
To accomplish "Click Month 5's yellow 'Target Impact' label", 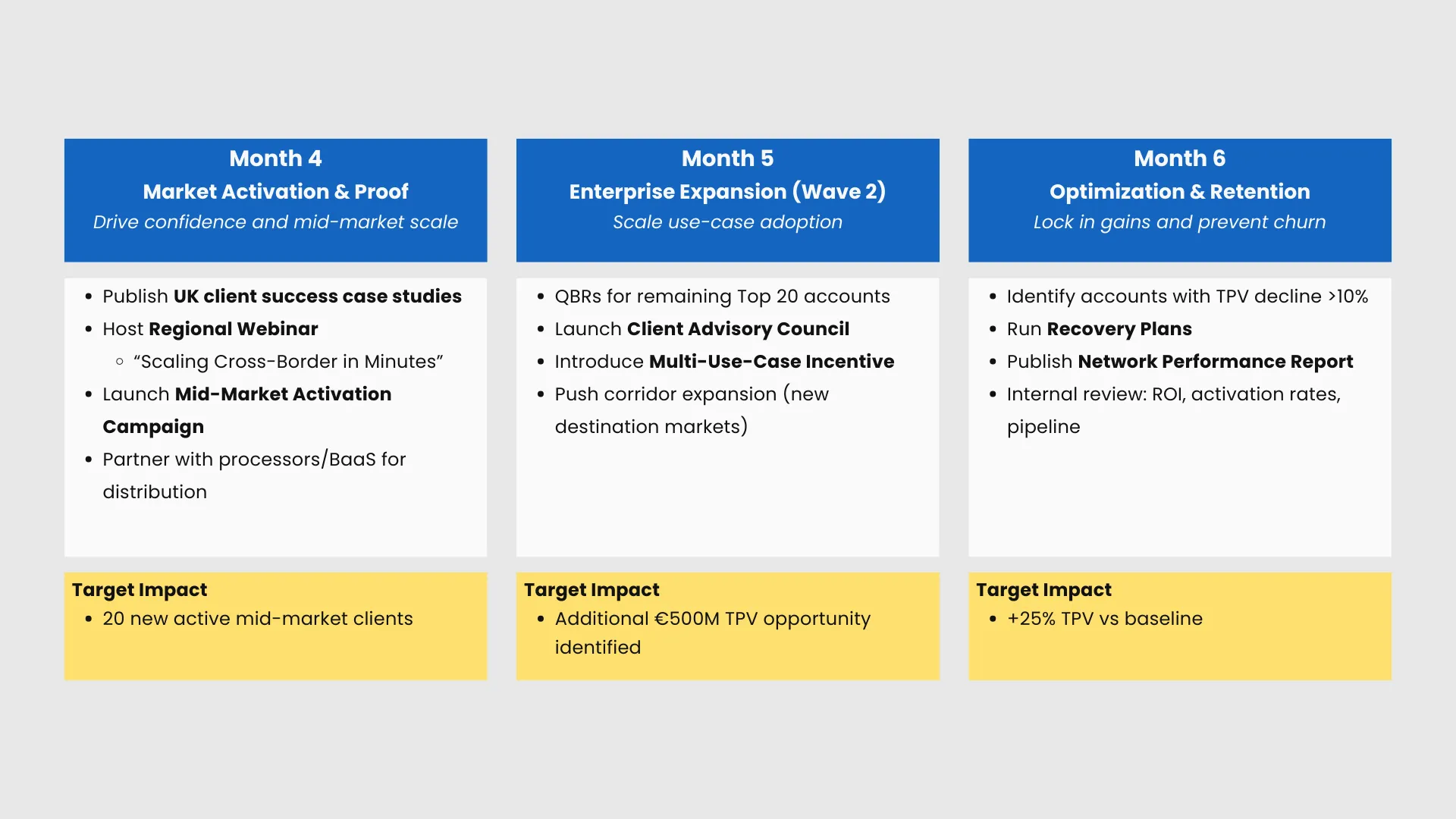I will (x=591, y=590).
